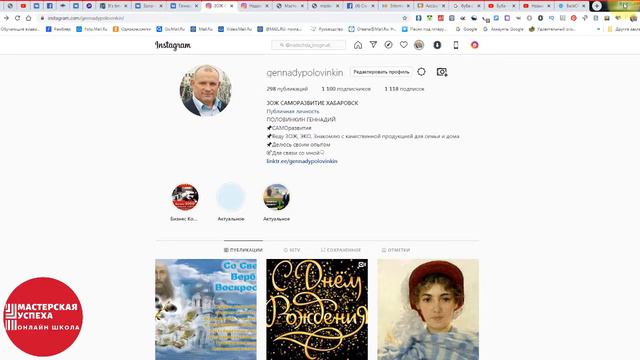The image size is (640, 360).
Task: Open the Google bookmark
Action: coord(467,29)
